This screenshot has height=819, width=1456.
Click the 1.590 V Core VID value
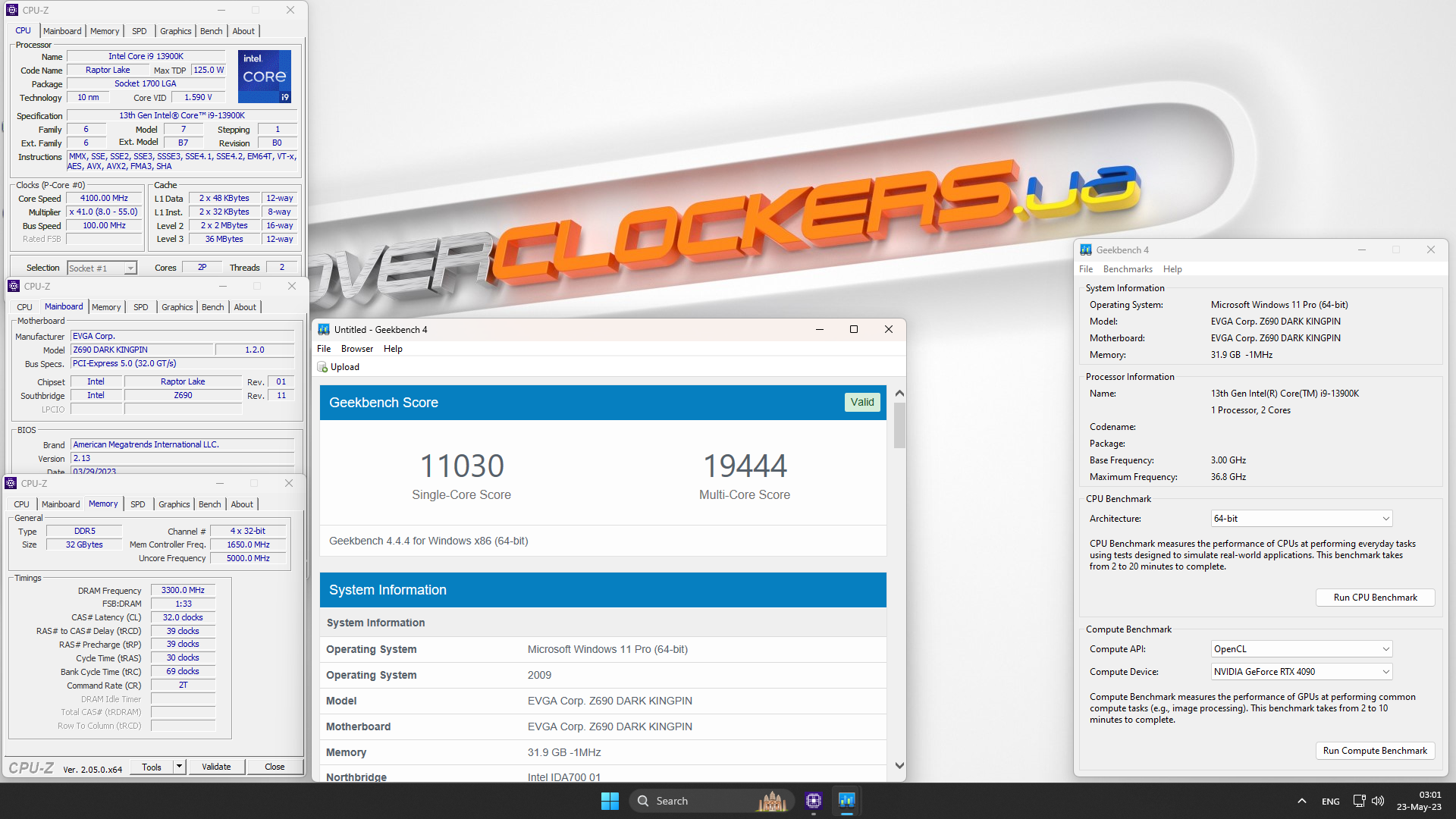click(x=198, y=97)
